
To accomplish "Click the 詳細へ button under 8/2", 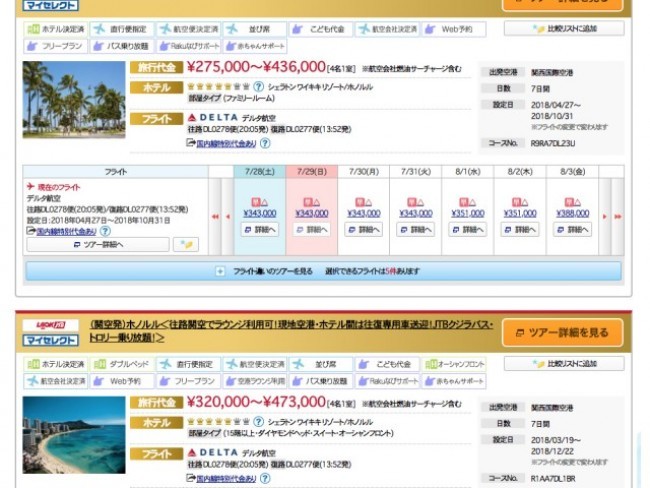I will coord(520,229).
